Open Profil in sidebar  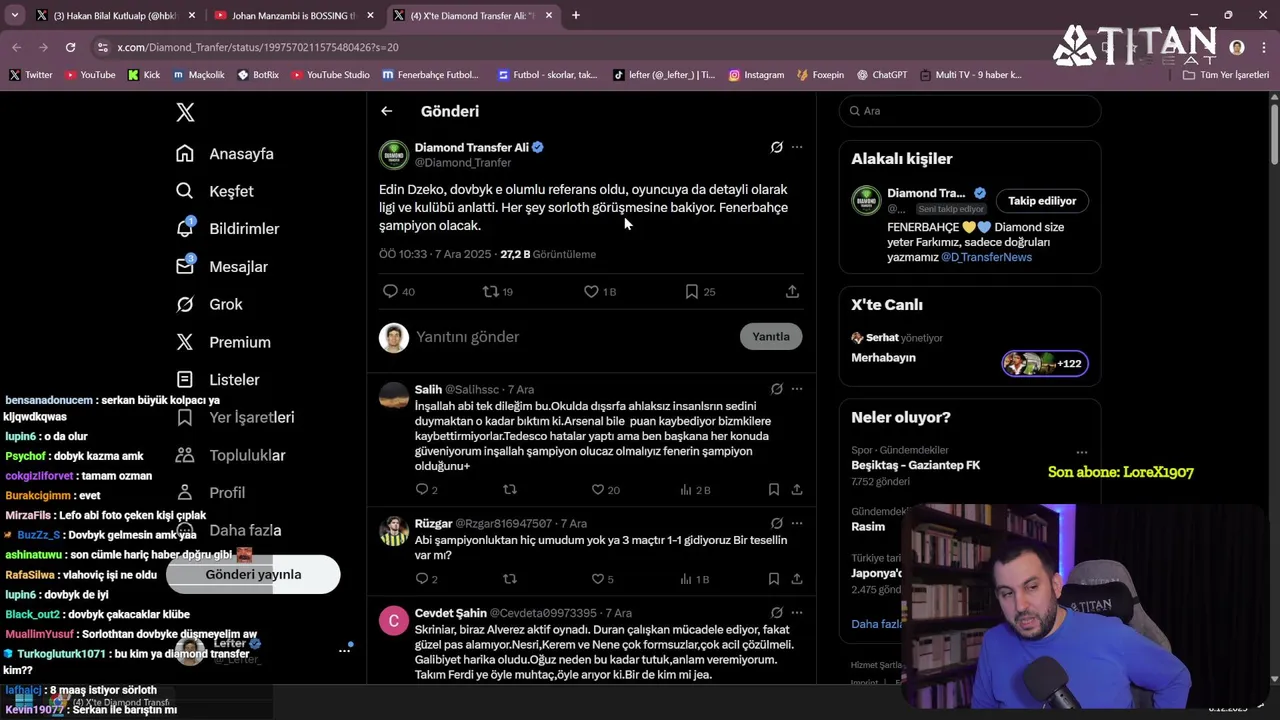210,493
